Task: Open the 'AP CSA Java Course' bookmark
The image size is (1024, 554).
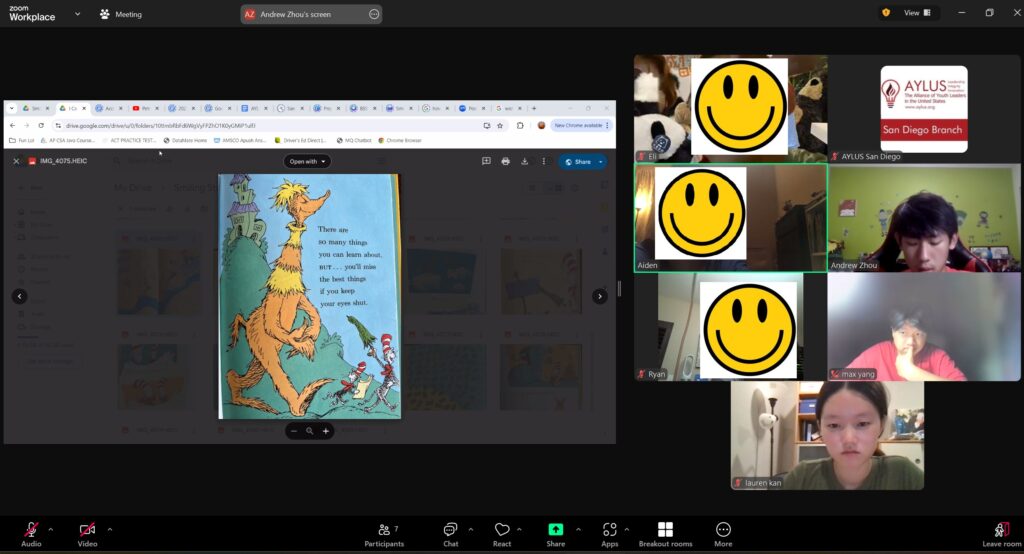Action: click(67, 140)
